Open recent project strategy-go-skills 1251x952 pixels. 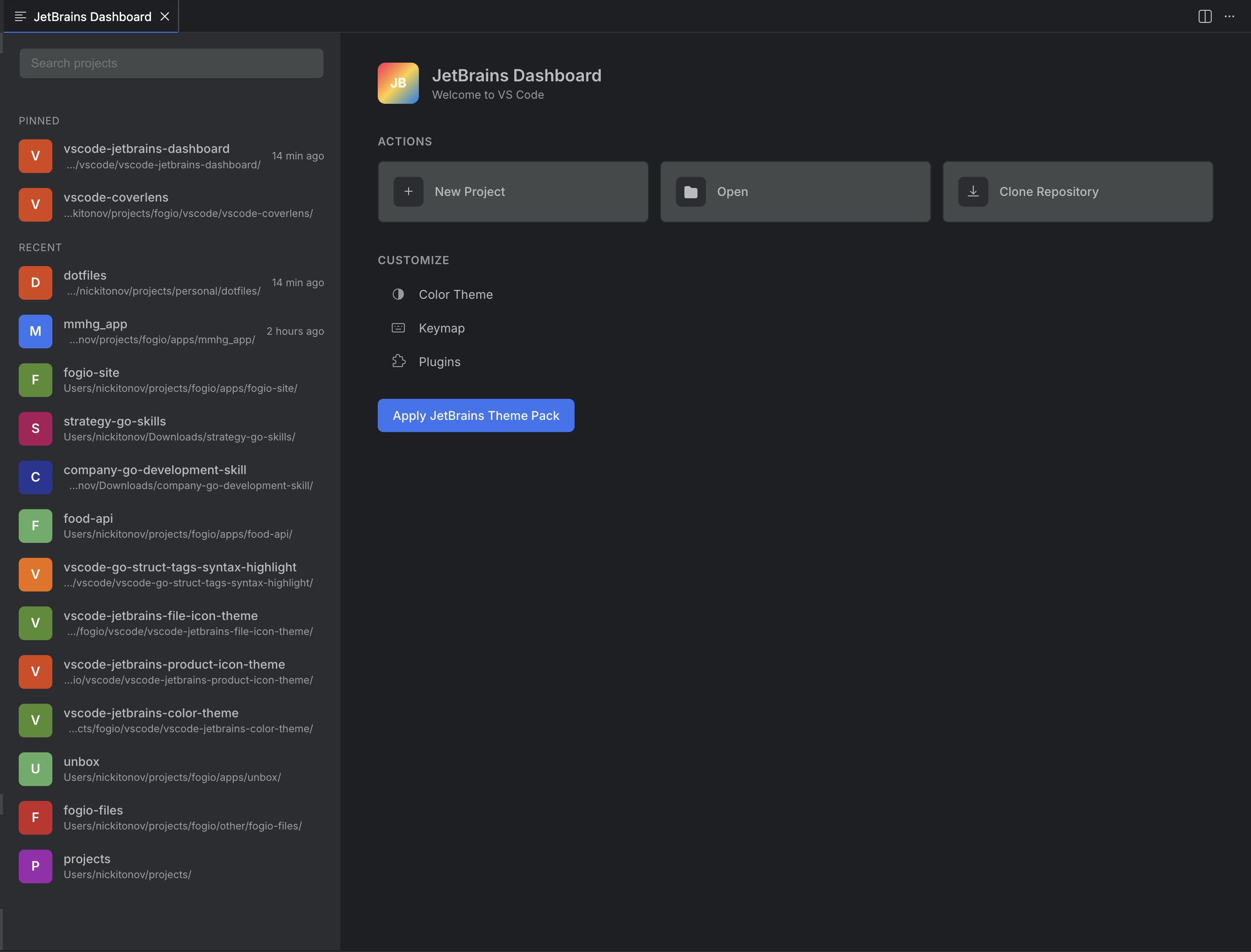171,429
